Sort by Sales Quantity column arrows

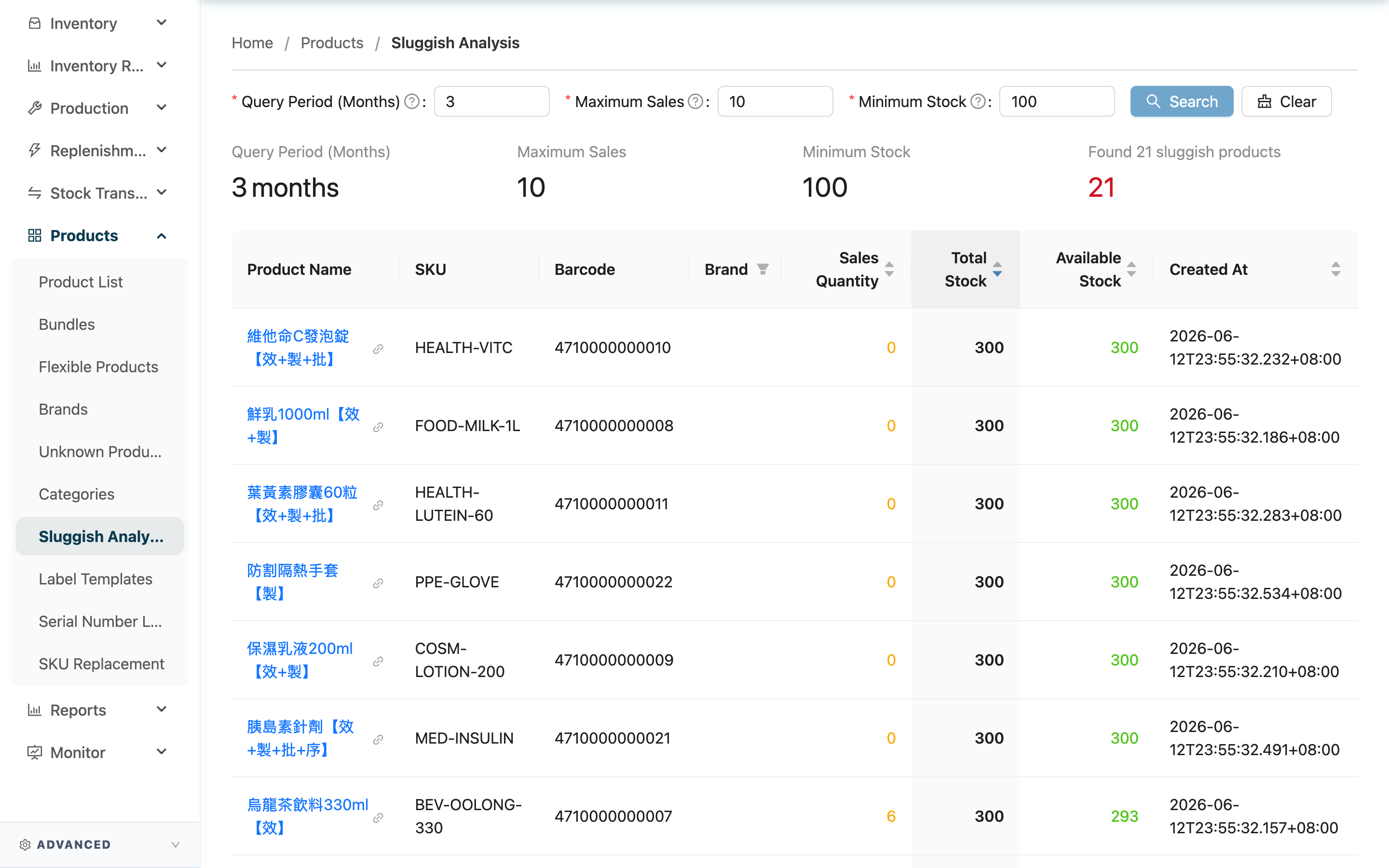pos(889,269)
